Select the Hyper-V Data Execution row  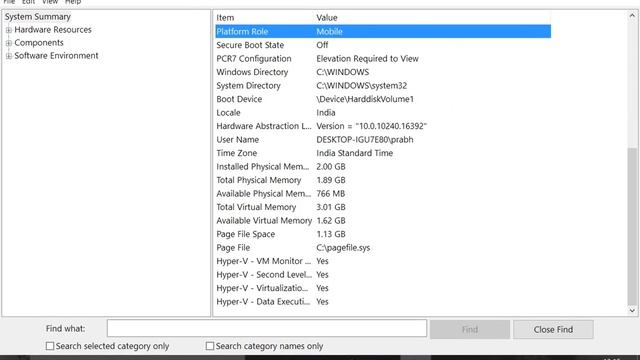click(383, 301)
